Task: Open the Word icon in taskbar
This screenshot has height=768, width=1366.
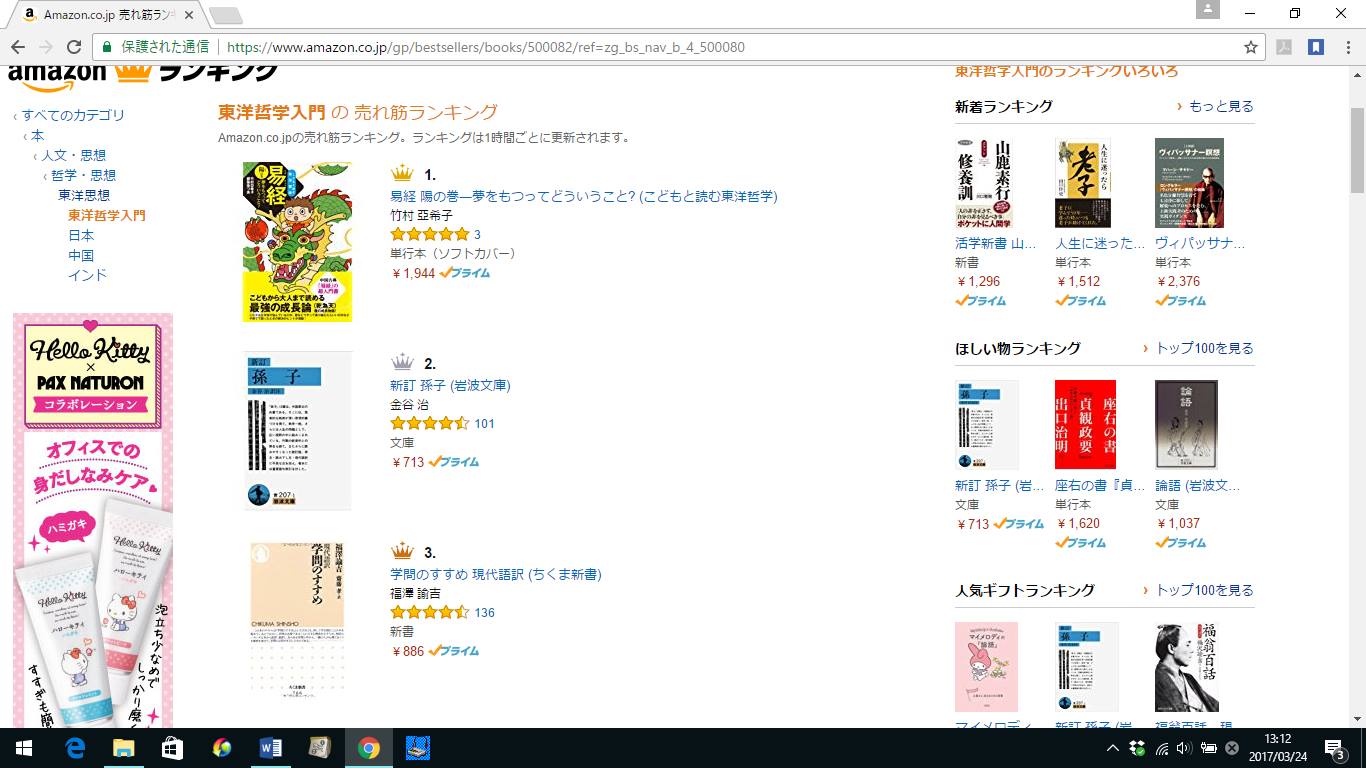Action: (x=270, y=748)
